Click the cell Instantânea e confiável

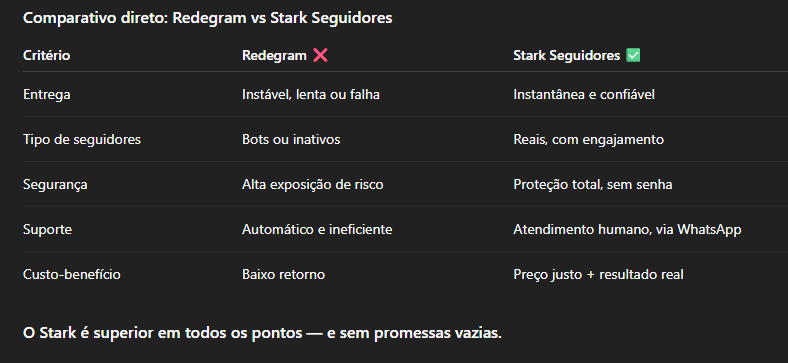[x=583, y=95]
